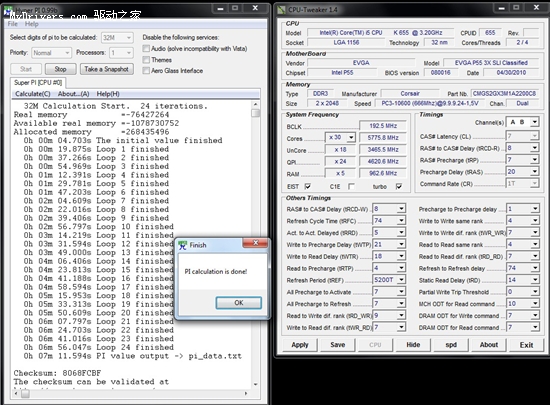550x405 pixels.
Task: Open Partial Write Trip Threshold dropdown
Action: tap(534, 292)
